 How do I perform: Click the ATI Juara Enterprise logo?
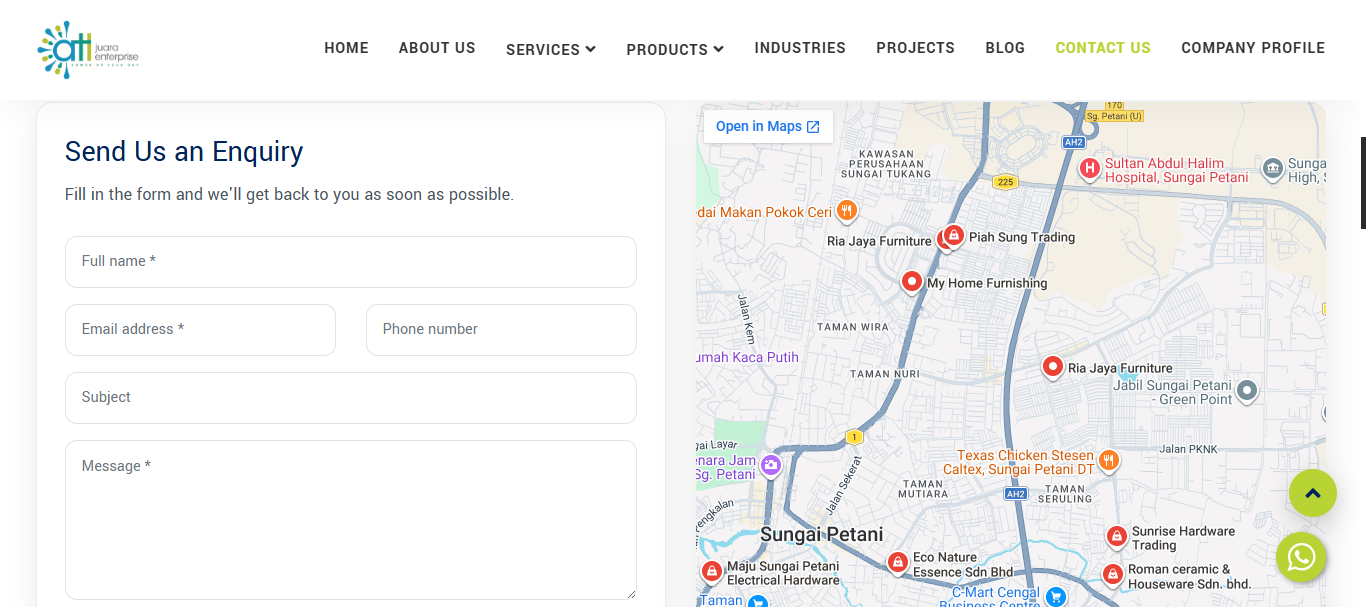[x=88, y=50]
